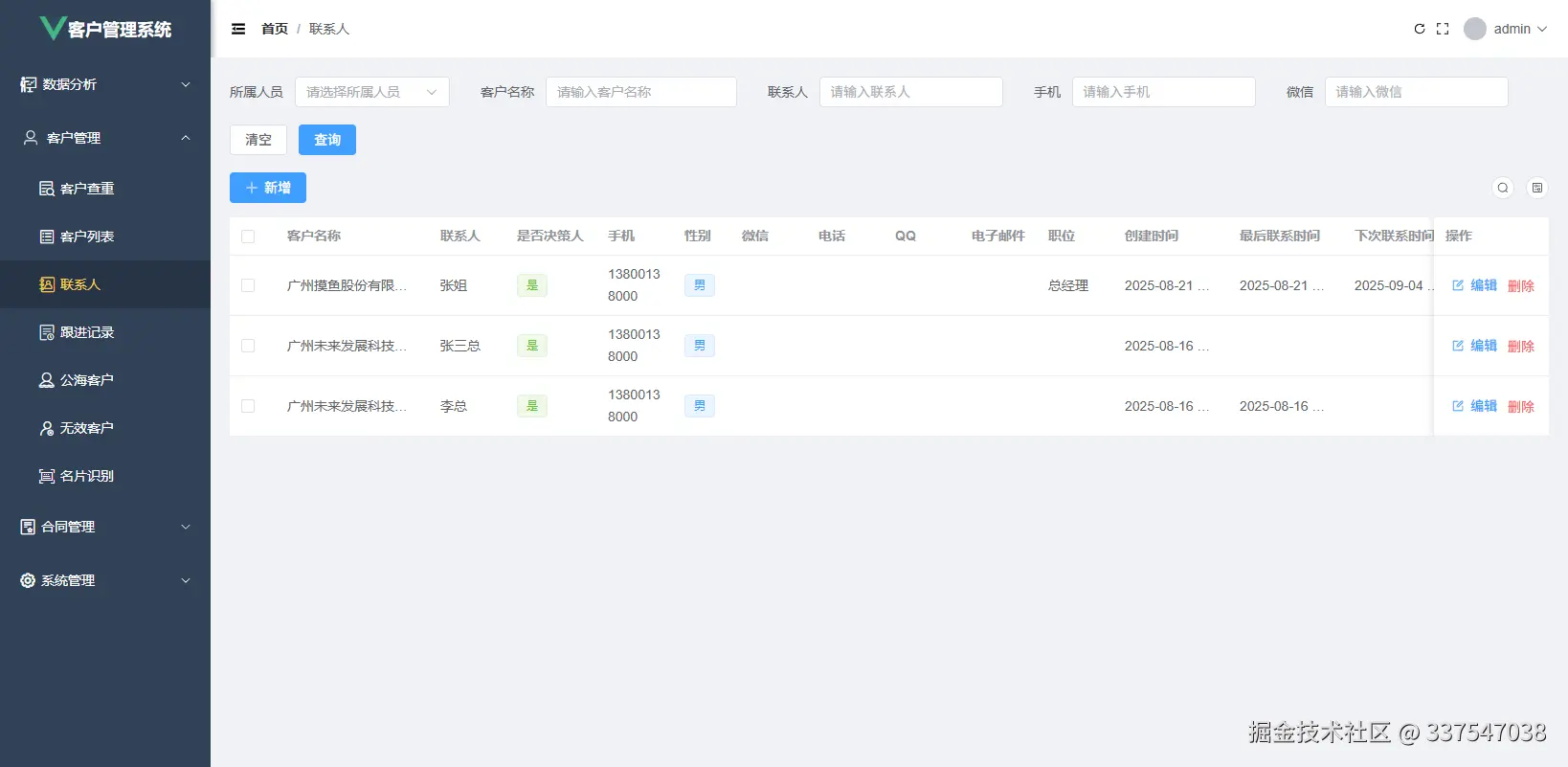Image resolution: width=1568 pixels, height=767 pixels.
Task: Focus the 手机 input field
Action: pyautogui.click(x=1164, y=92)
